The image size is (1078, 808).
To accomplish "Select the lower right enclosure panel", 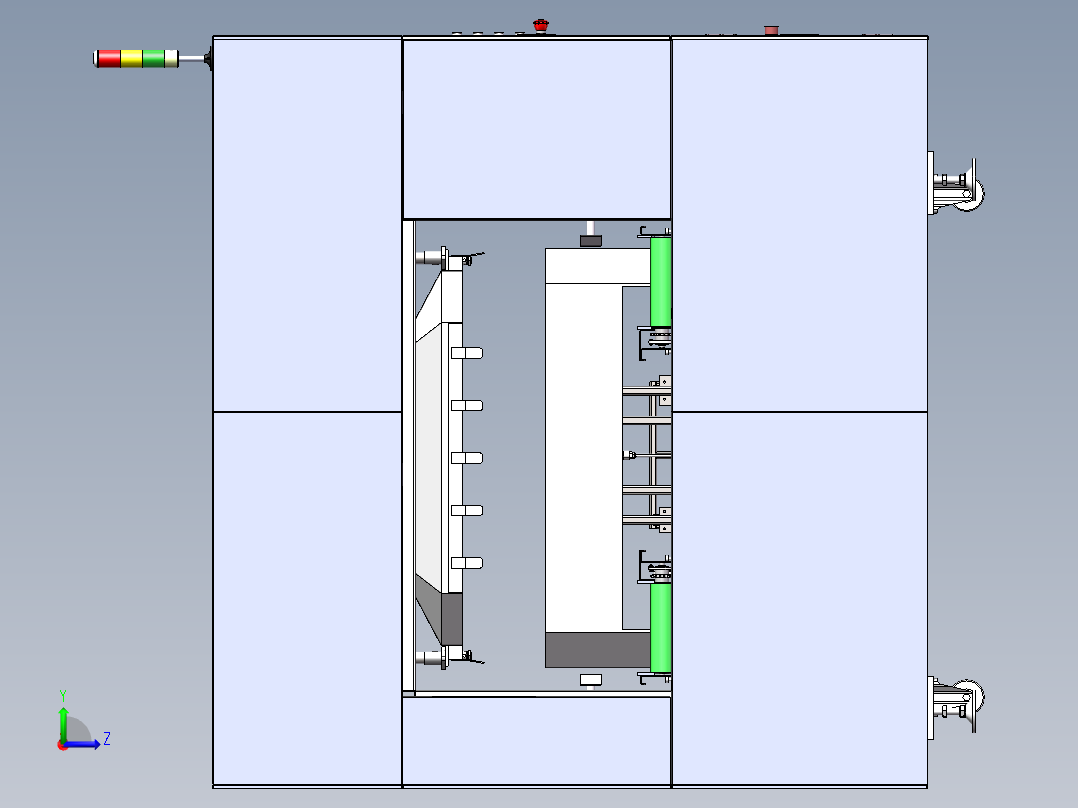I will click(800, 598).
